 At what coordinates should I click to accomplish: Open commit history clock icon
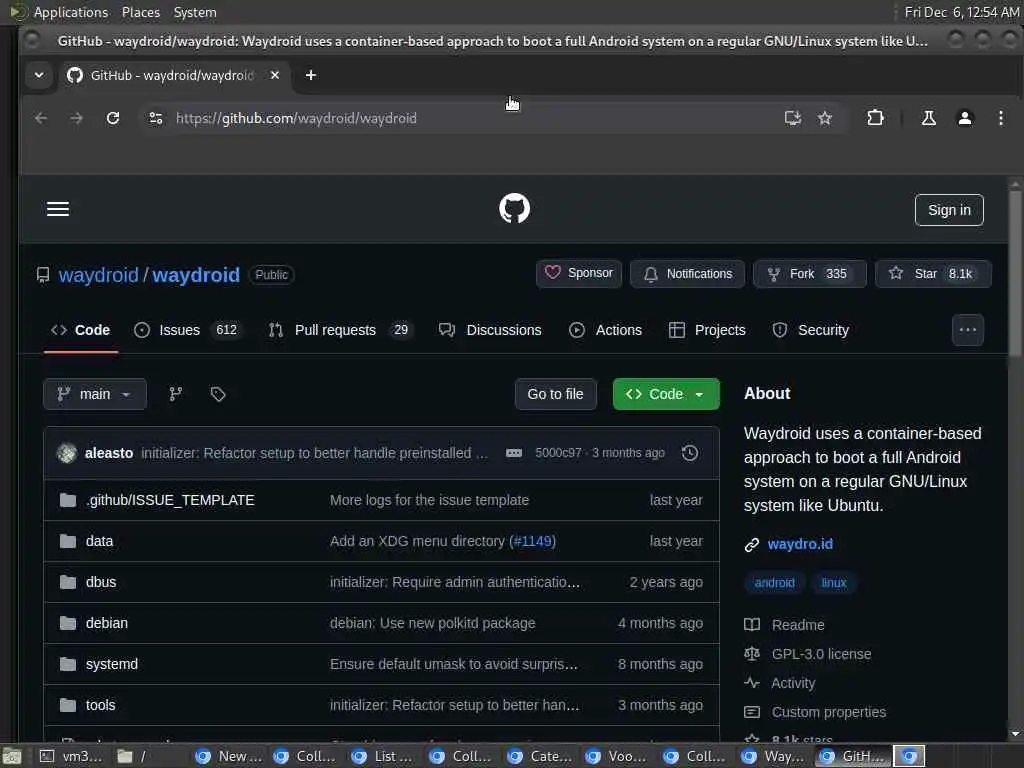[x=690, y=453]
